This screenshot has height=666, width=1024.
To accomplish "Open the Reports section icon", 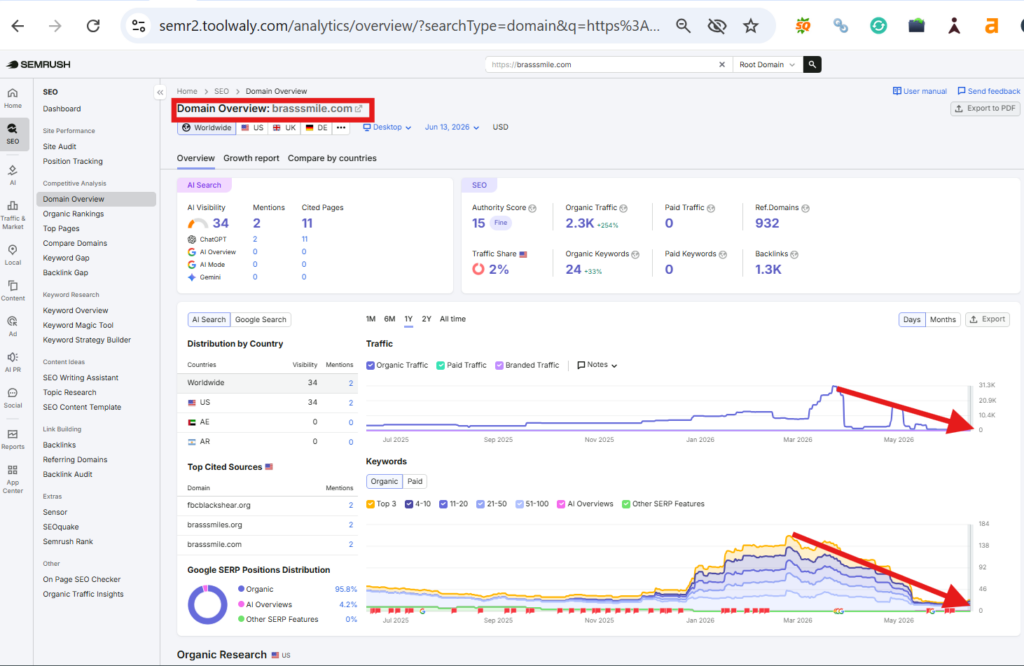I will click(12, 439).
